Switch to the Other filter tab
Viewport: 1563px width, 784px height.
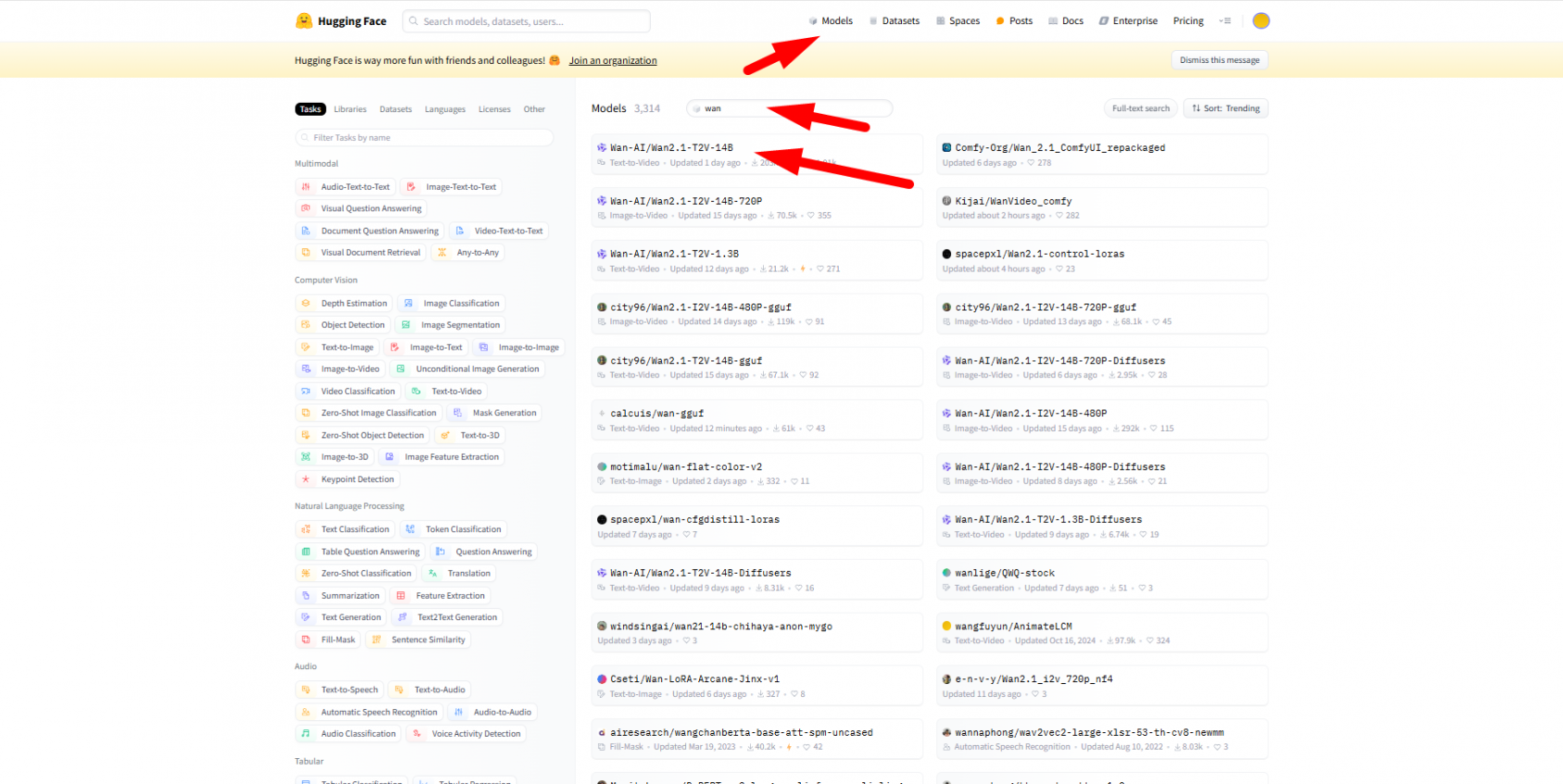[x=534, y=109]
